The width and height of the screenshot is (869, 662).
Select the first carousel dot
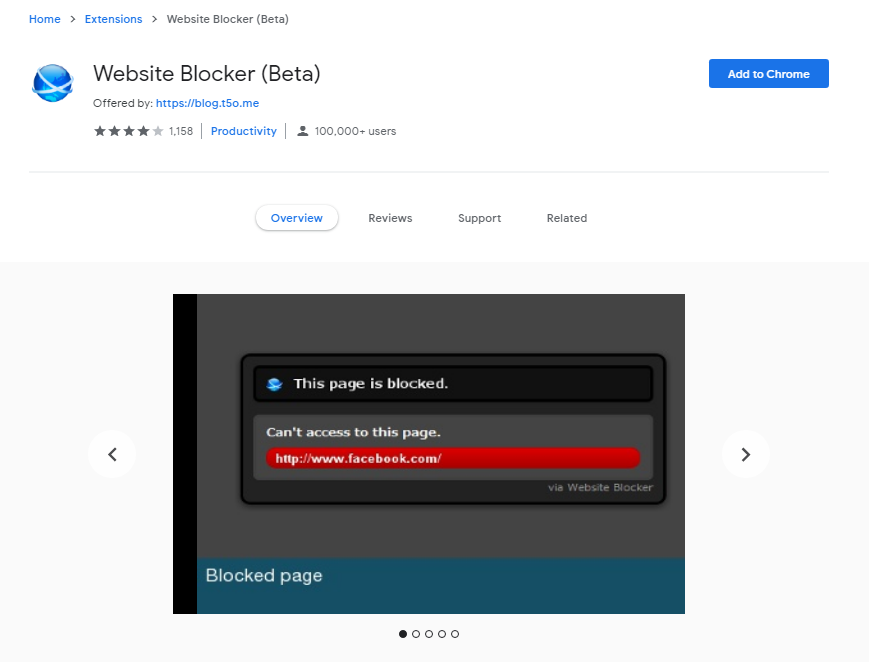[x=403, y=634]
